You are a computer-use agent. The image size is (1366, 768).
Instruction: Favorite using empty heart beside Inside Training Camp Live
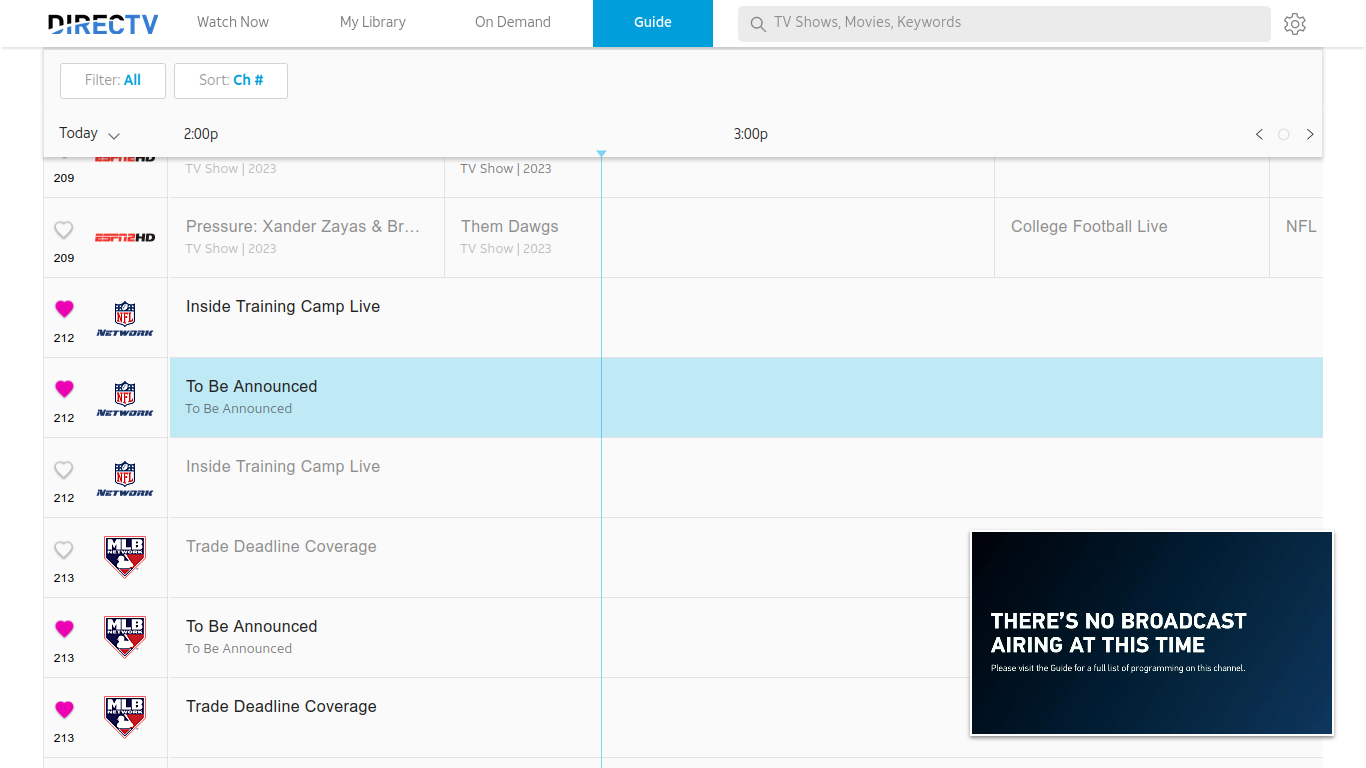(x=64, y=470)
